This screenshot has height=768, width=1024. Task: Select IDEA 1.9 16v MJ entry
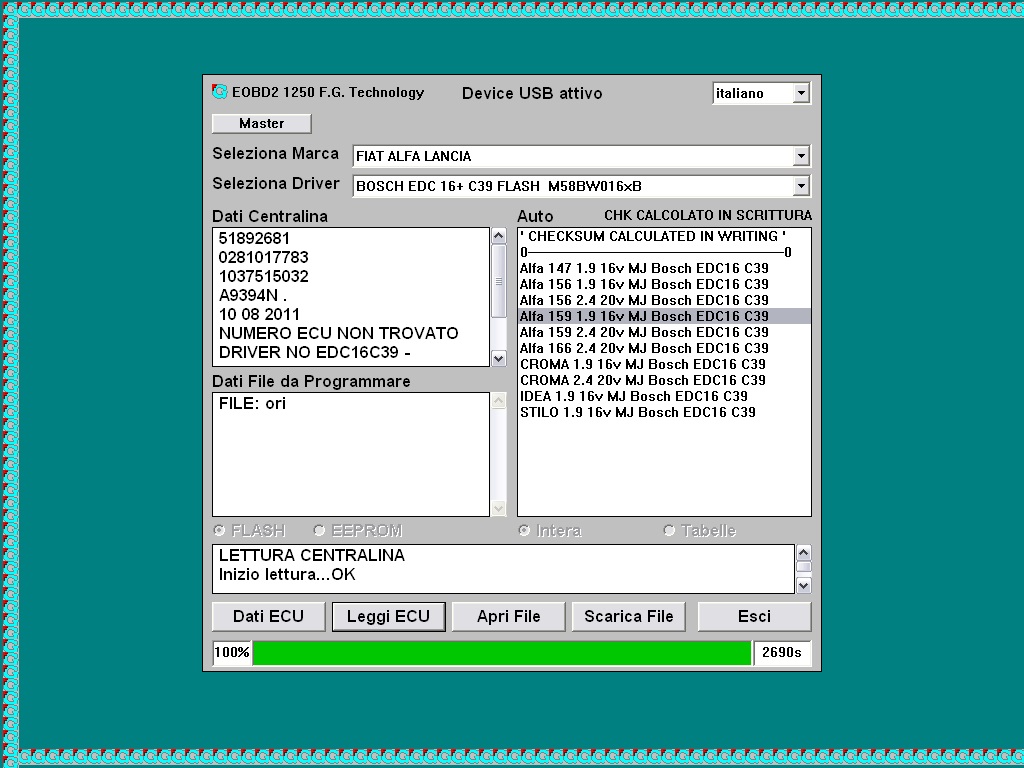point(664,396)
